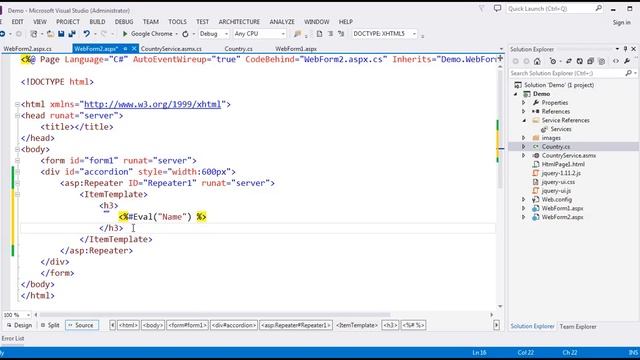Select CountryService.asmx in Solution Explorer

click(569, 156)
